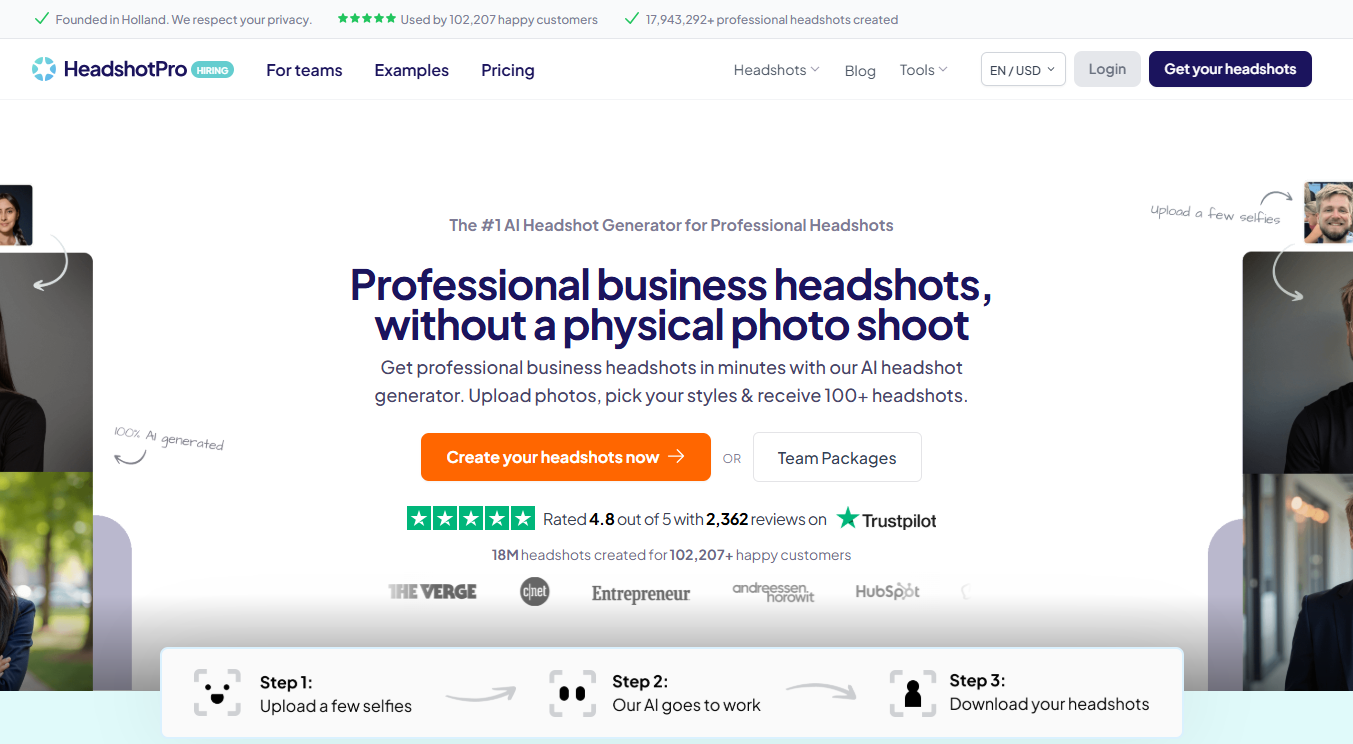Click 'Founded in Holland. We respect your privacy.'
The height and width of the screenshot is (744, 1353).
184,20
